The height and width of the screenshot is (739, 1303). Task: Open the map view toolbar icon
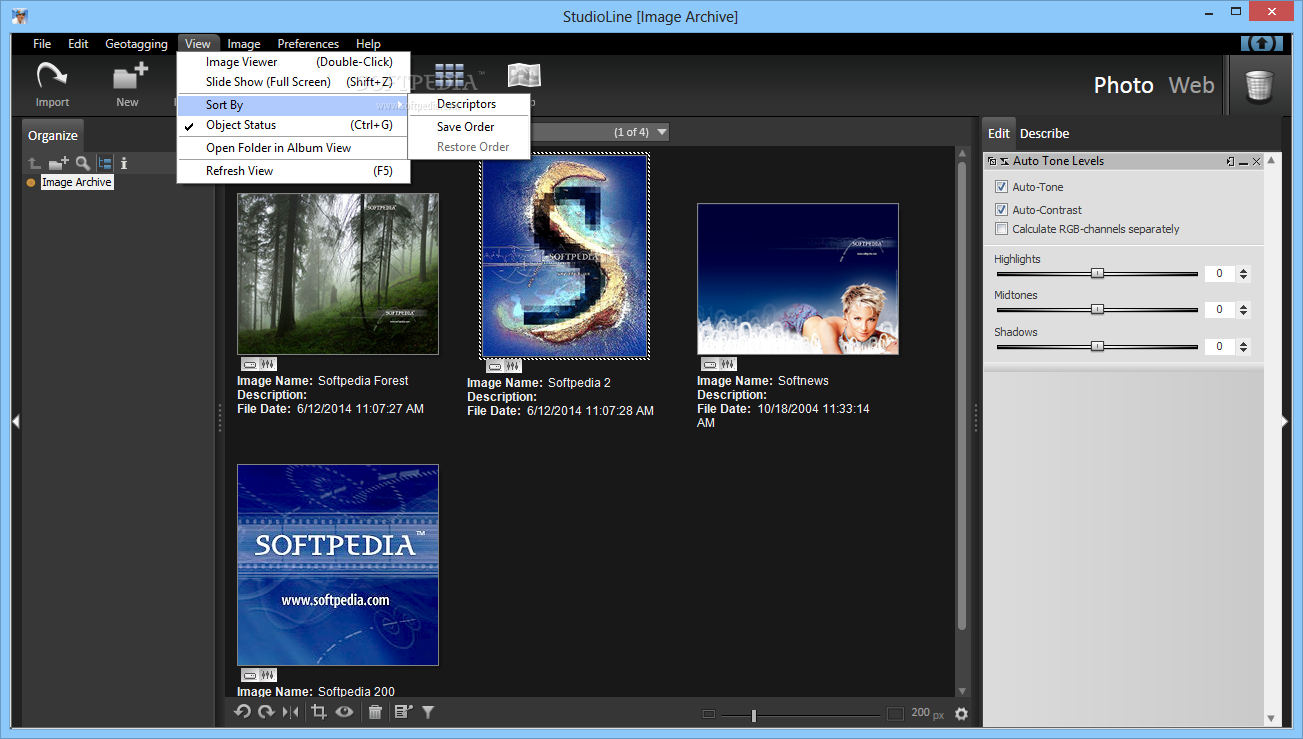tap(524, 76)
